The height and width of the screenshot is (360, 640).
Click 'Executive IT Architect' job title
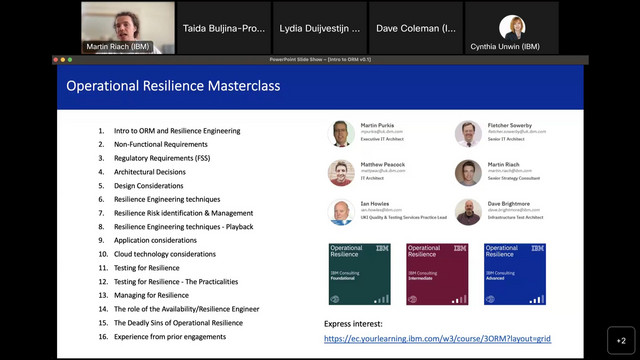tap(382, 139)
